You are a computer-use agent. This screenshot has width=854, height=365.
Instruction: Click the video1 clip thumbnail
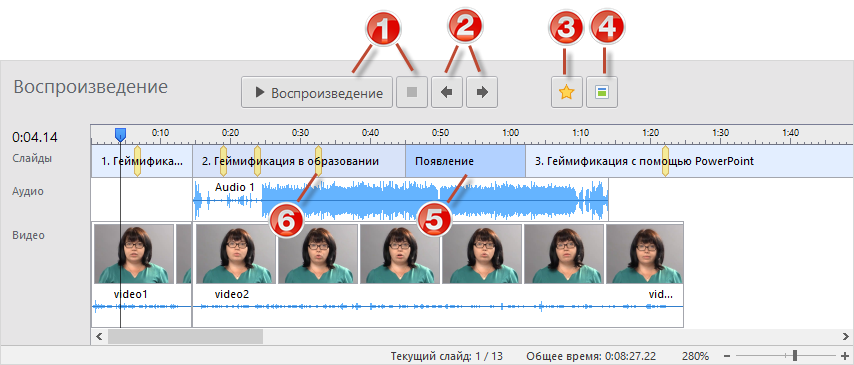134,254
